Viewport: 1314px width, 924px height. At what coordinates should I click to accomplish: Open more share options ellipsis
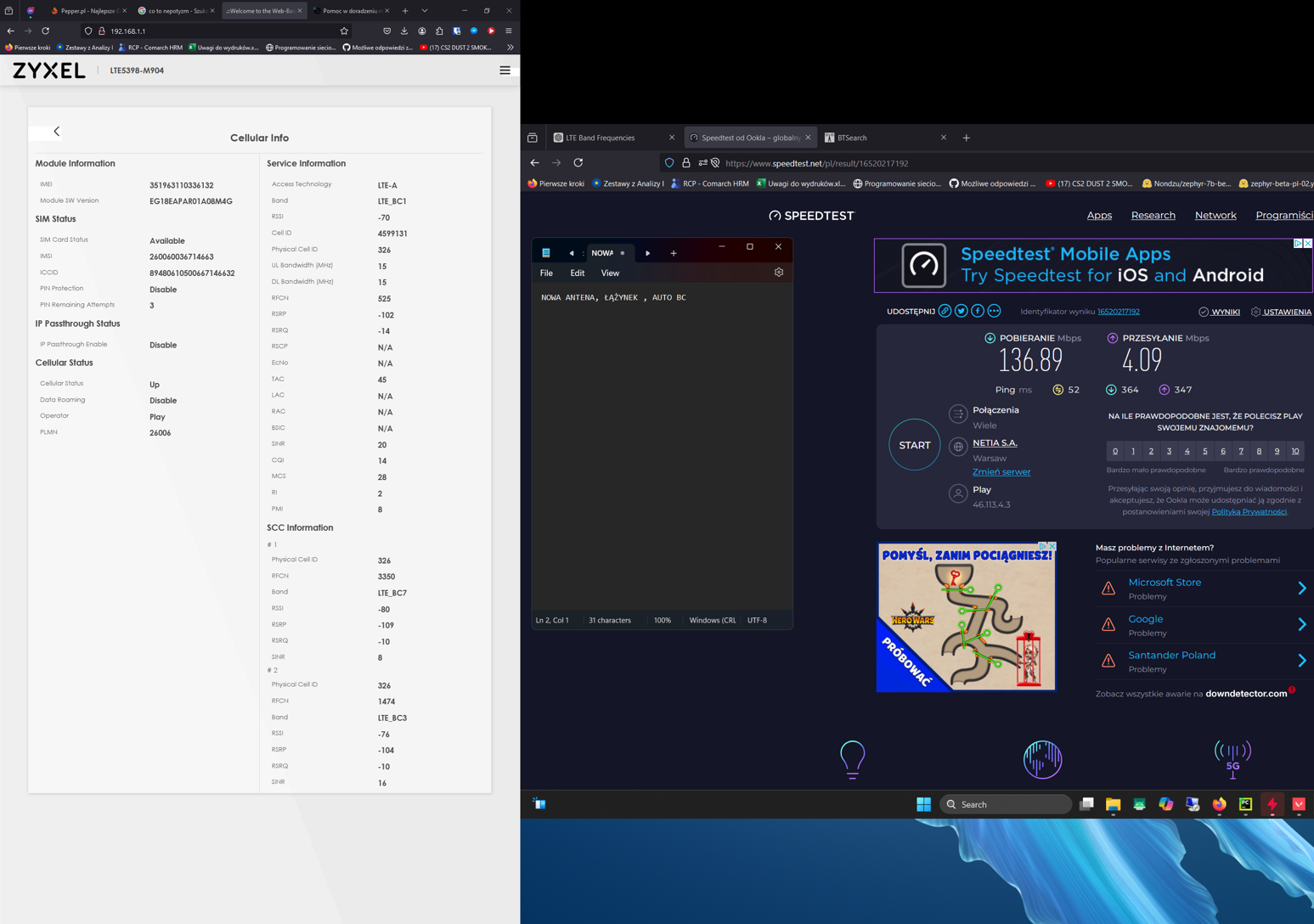(994, 312)
